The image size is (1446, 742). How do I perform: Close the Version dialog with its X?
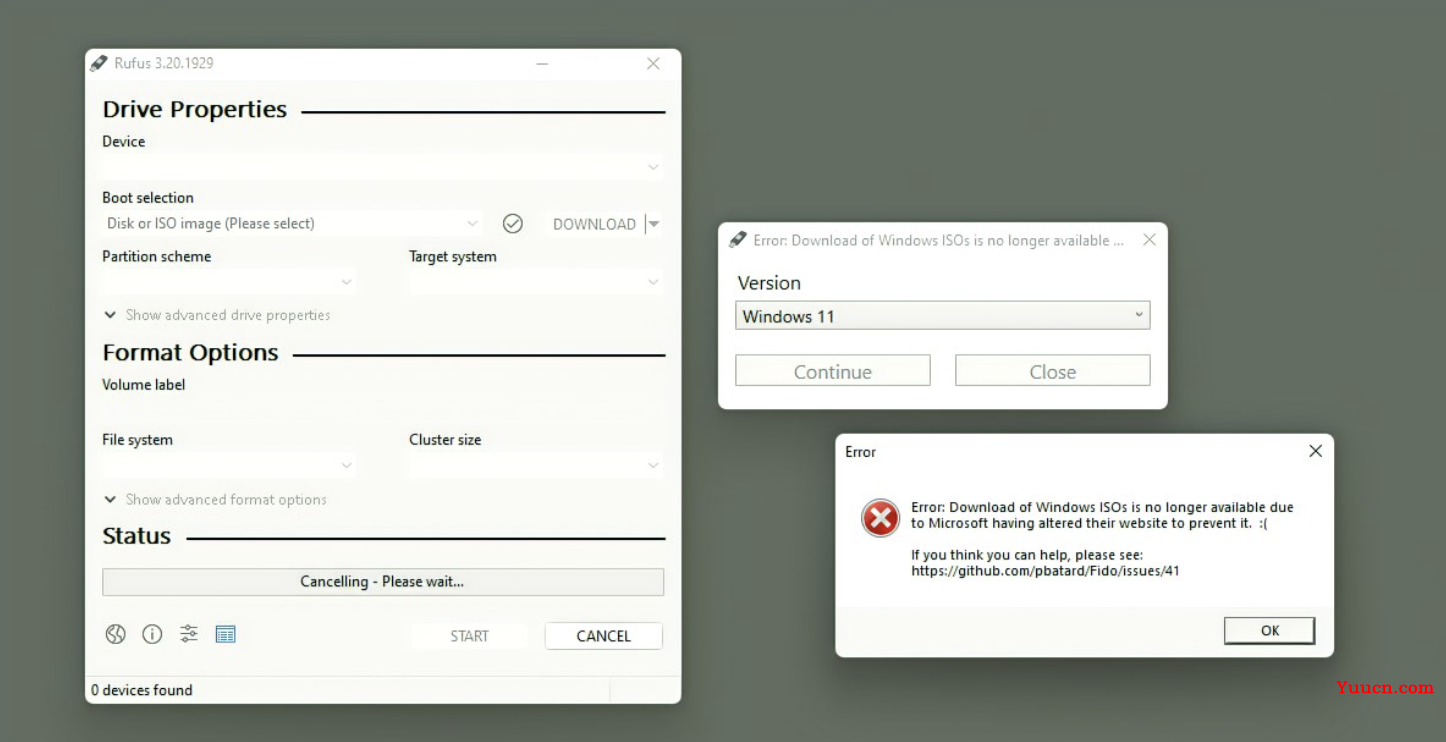tap(1150, 240)
